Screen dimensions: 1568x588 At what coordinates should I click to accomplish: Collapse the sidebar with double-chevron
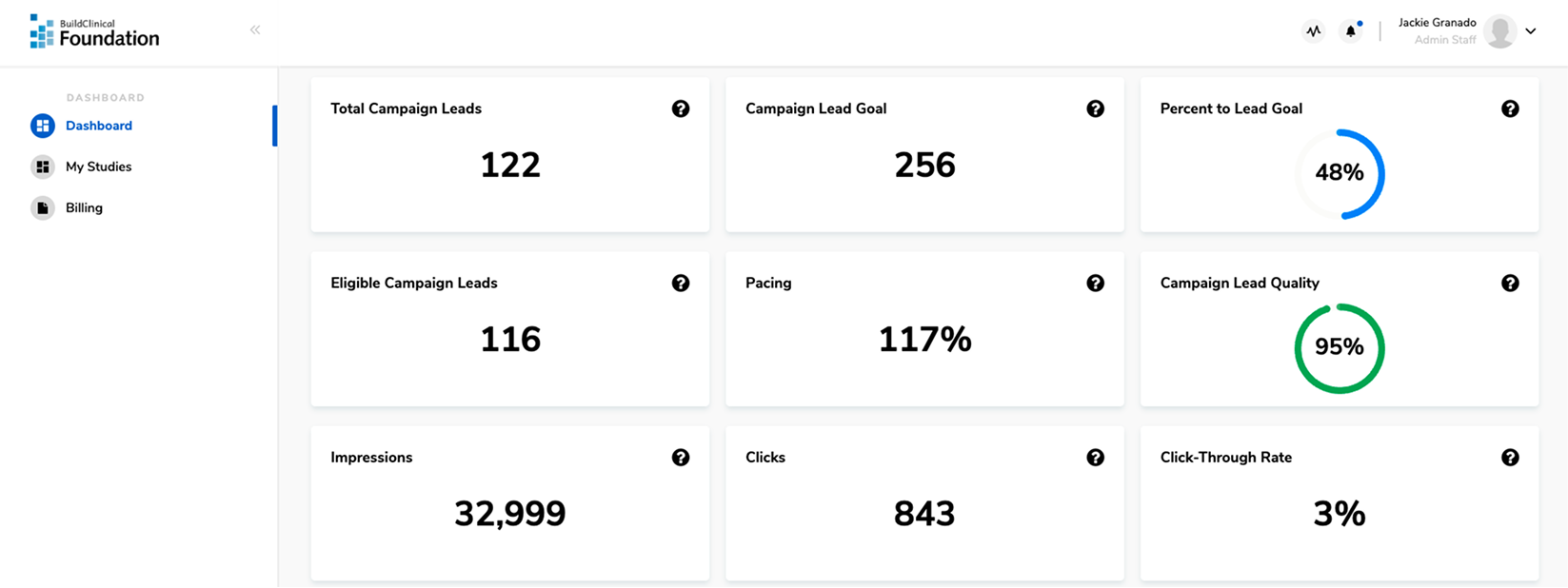coord(255,30)
